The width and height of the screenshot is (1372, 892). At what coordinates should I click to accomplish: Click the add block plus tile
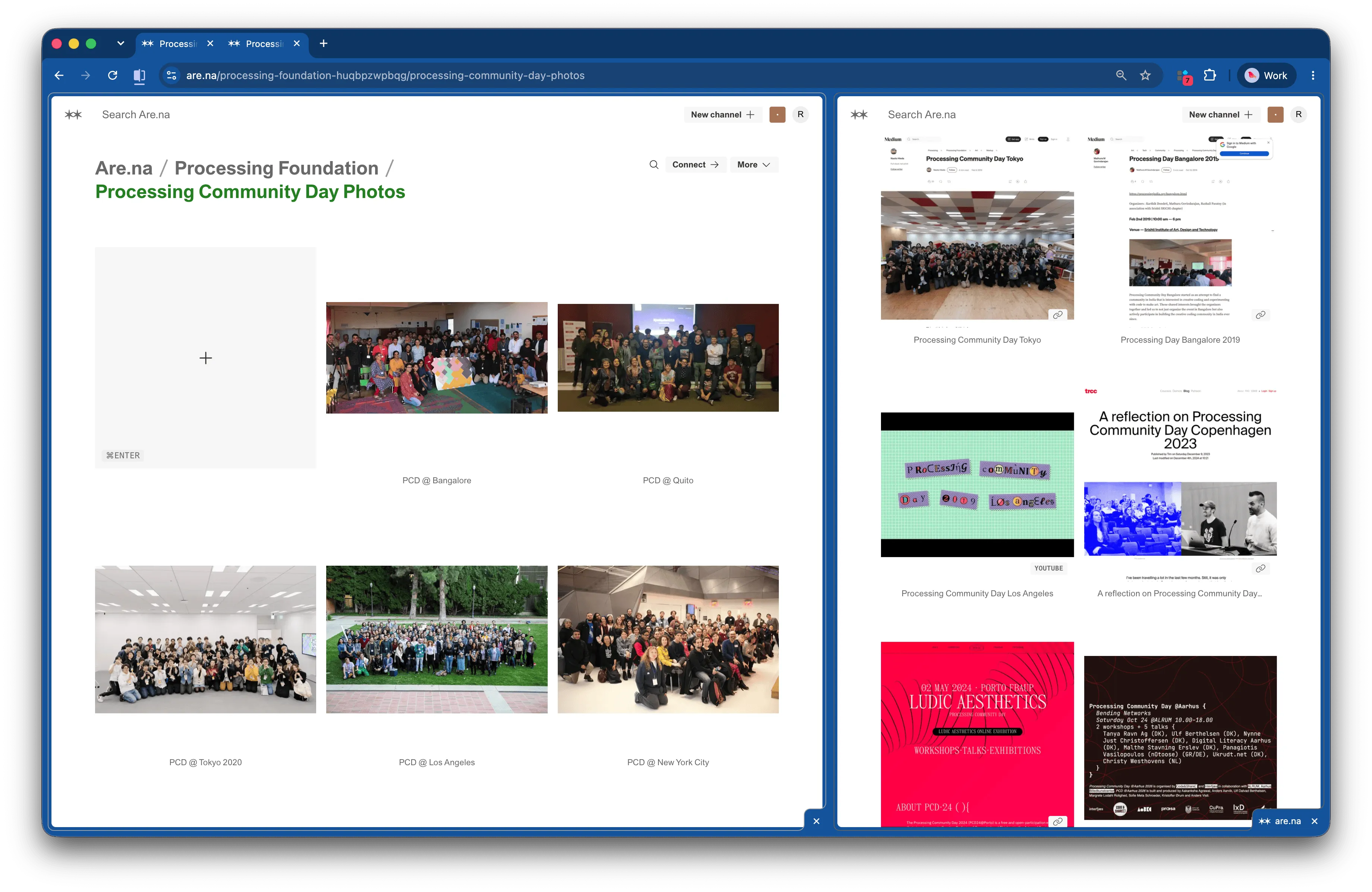point(206,358)
